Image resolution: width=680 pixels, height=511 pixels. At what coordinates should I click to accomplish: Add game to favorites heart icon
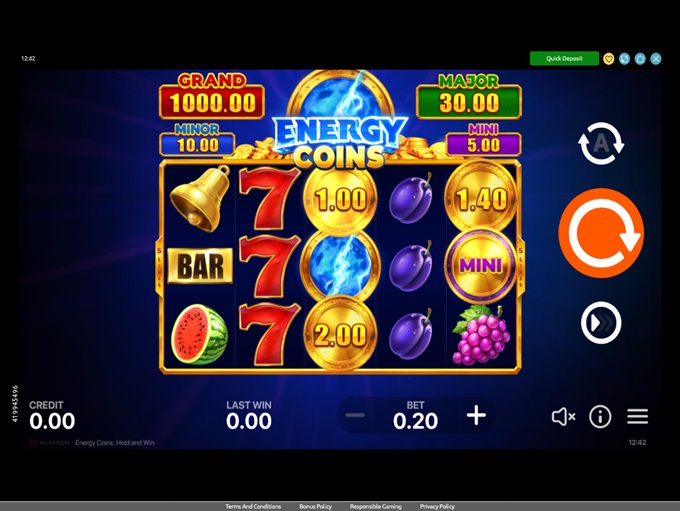coord(608,59)
